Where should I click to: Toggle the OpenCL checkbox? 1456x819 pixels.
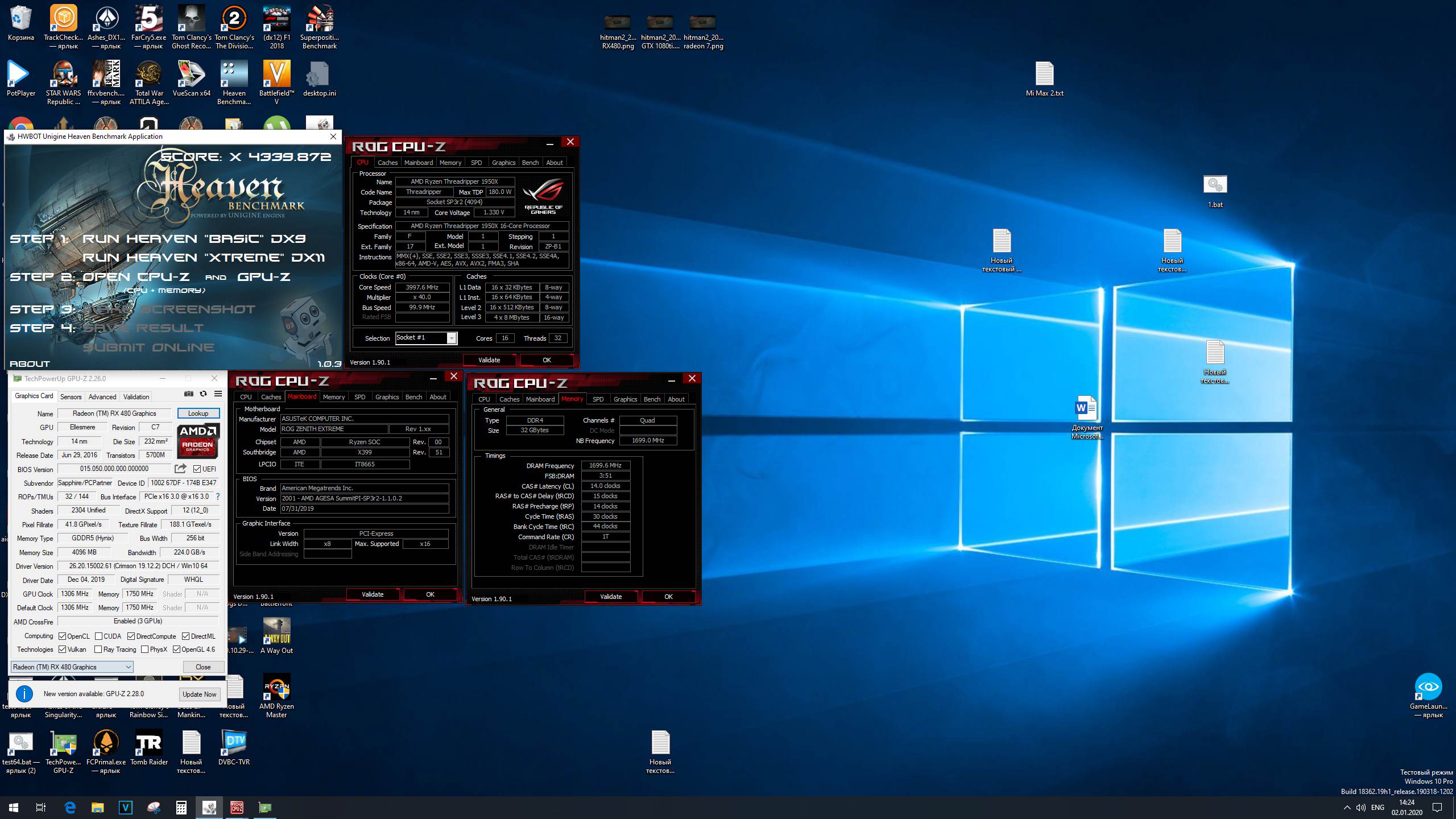(x=63, y=636)
